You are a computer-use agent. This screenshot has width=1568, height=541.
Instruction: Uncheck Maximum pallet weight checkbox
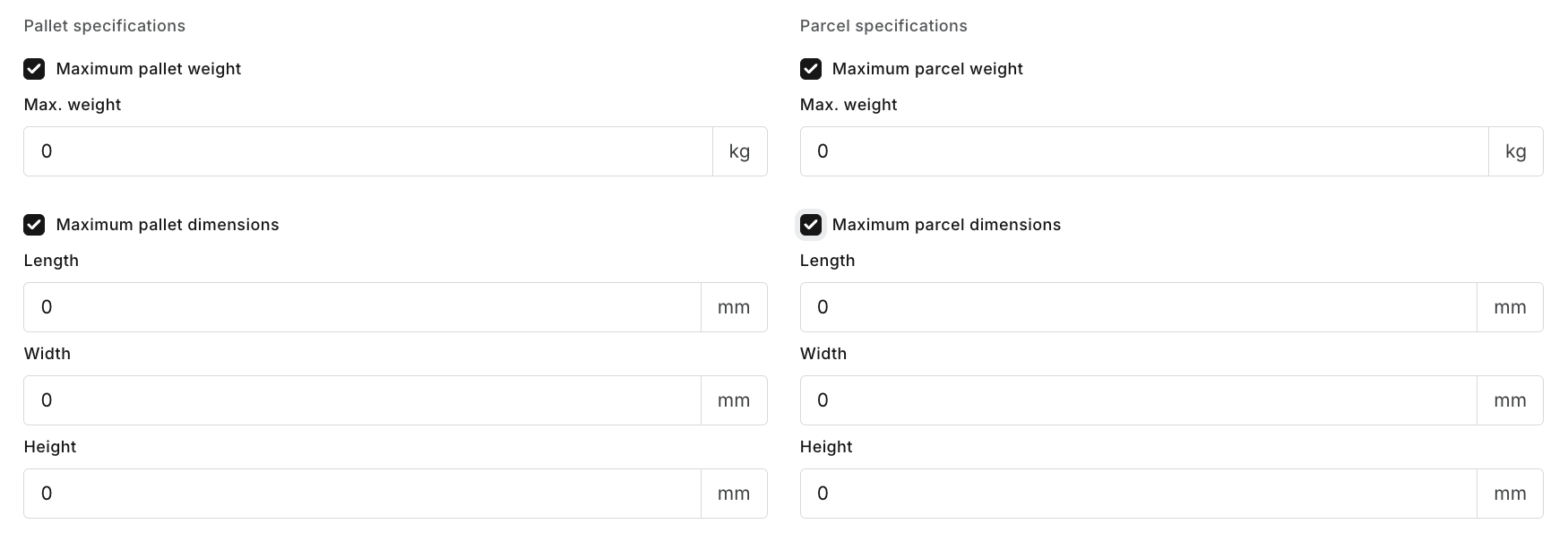pyautogui.click(x=34, y=69)
